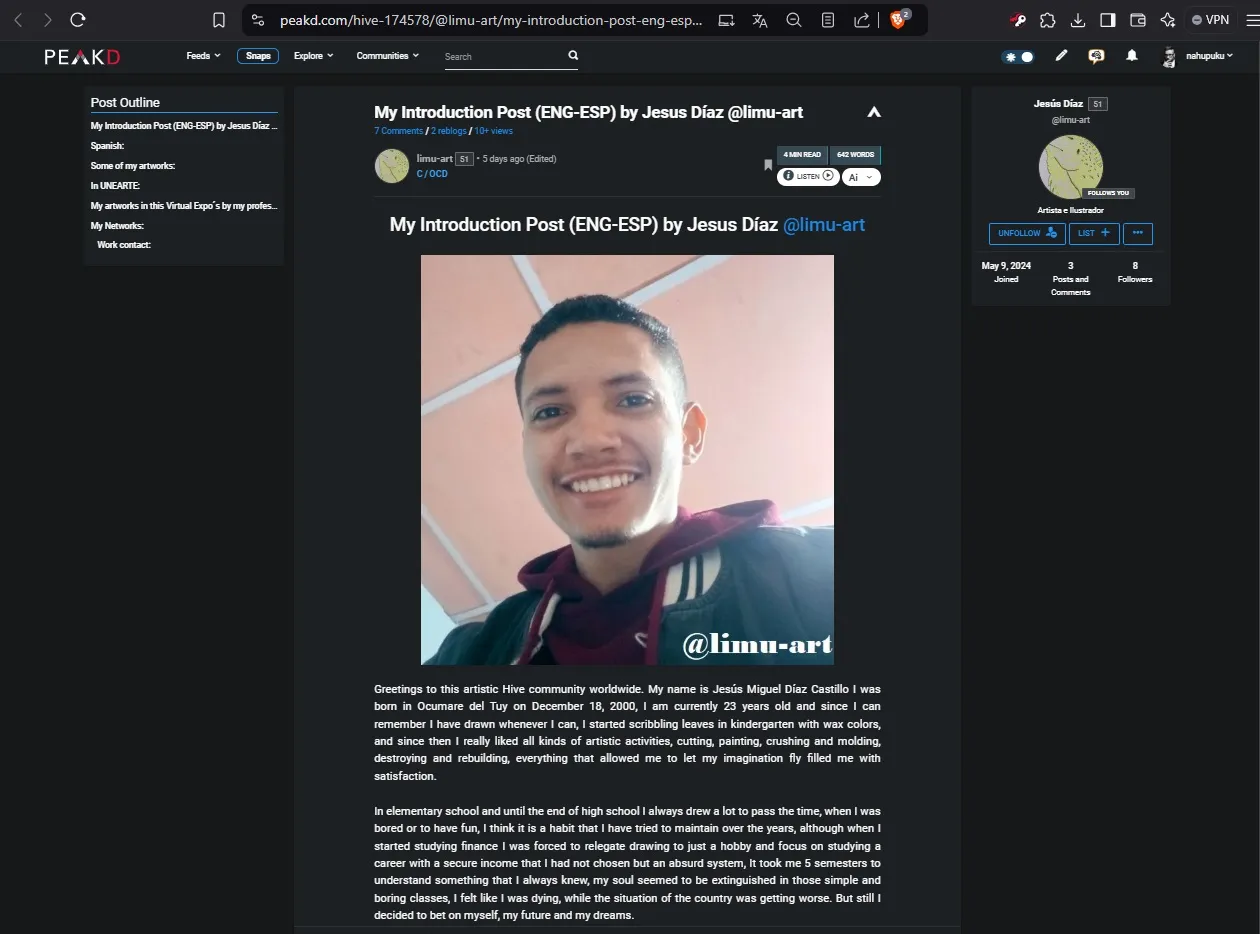
Task: Open the C/OCD community link
Action: (432, 174)
